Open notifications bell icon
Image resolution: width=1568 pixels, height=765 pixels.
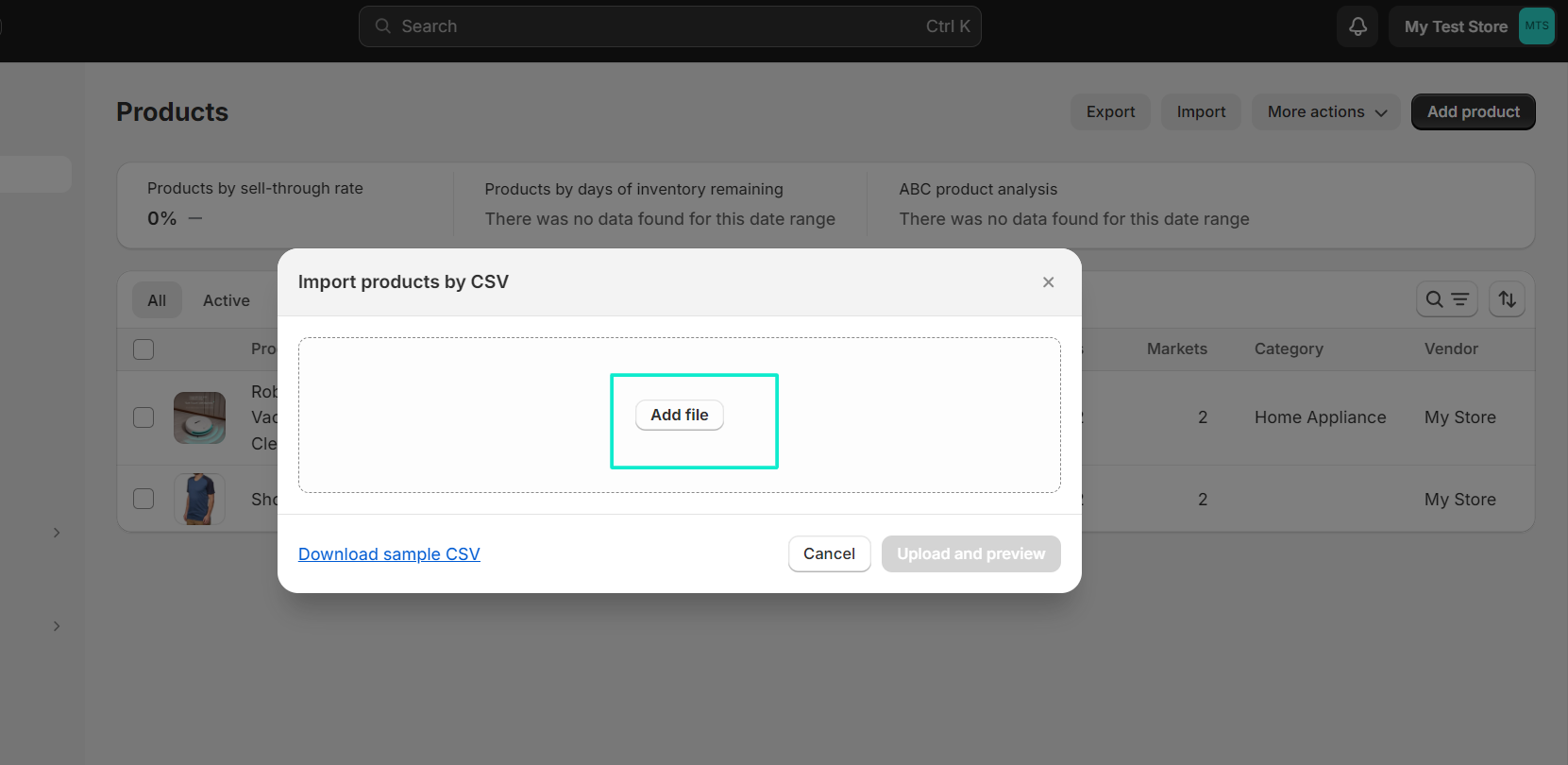point(1357,26)
